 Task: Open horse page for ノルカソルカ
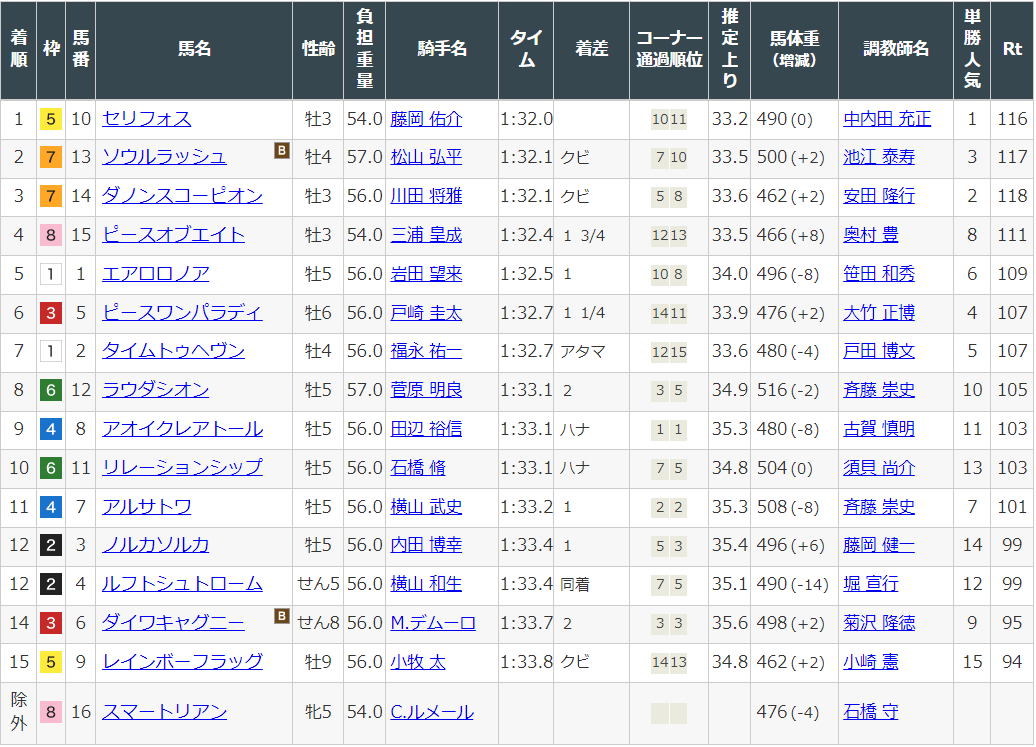tap(155, 545)
